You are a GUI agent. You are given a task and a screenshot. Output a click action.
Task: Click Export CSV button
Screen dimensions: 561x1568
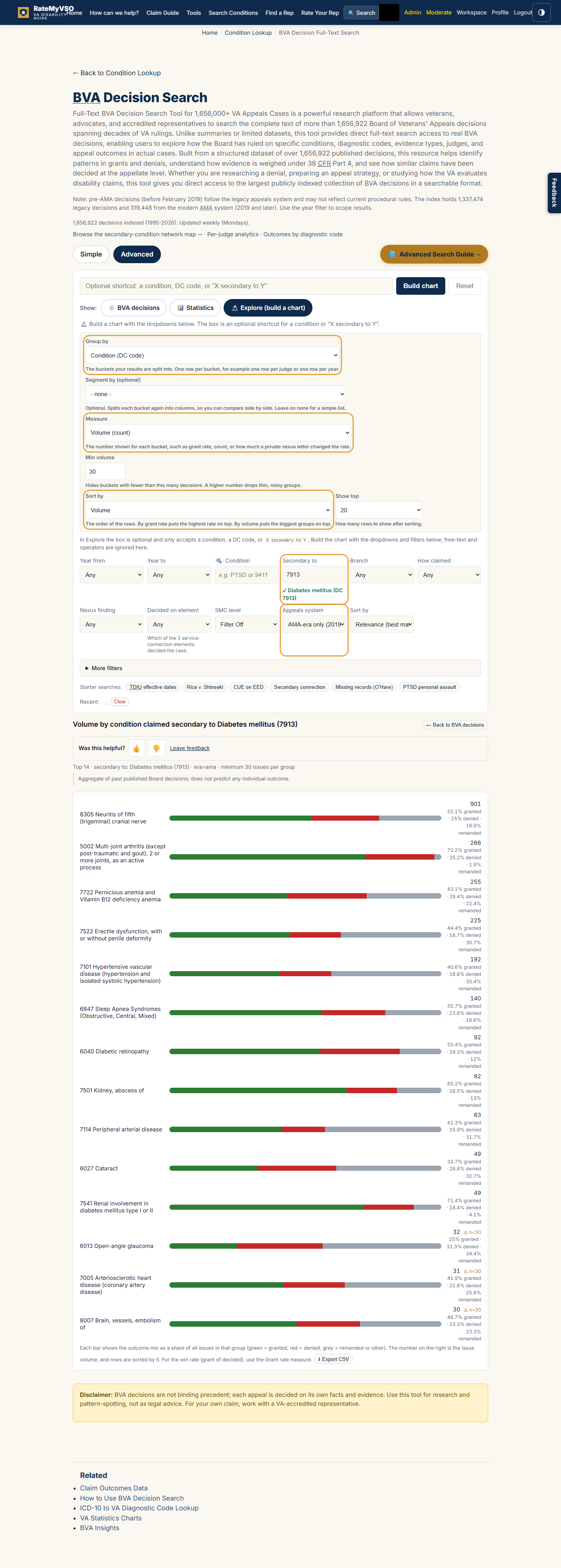333,1359
